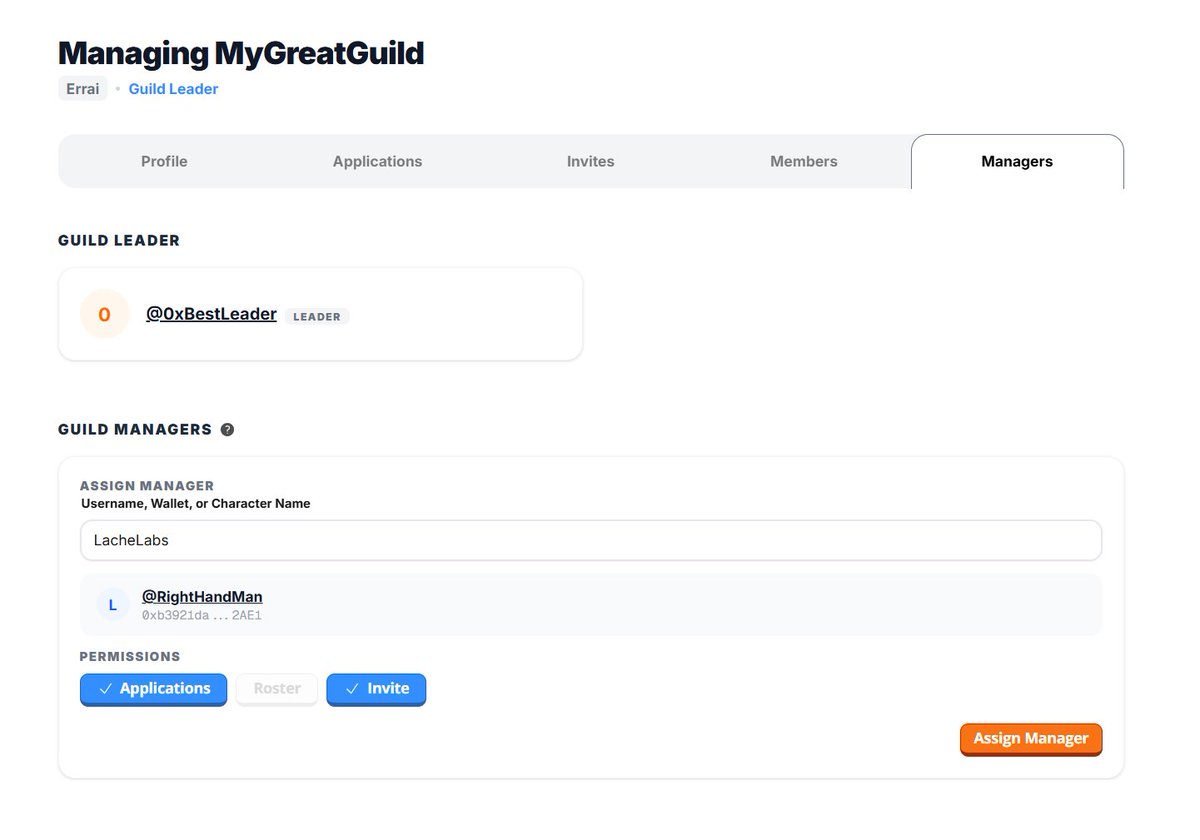Click the Guild Leader link under the title
Screen dimensions: 1200x840
(x=173, y=89)
